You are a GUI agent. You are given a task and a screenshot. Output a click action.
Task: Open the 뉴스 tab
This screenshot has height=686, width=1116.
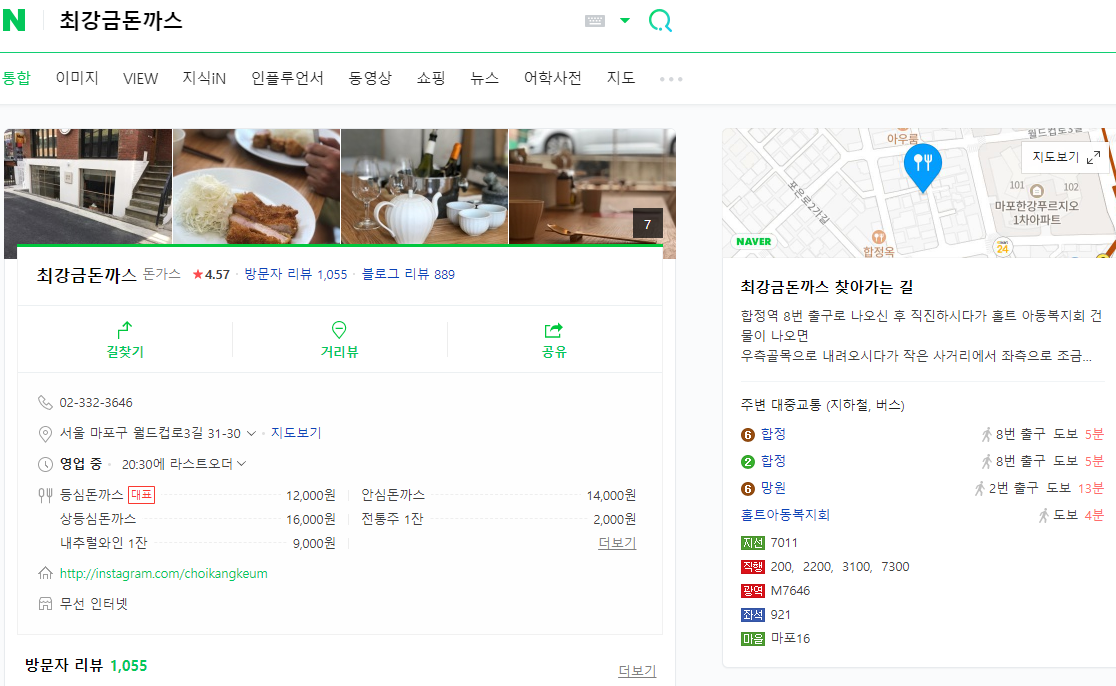coord(485,78)
